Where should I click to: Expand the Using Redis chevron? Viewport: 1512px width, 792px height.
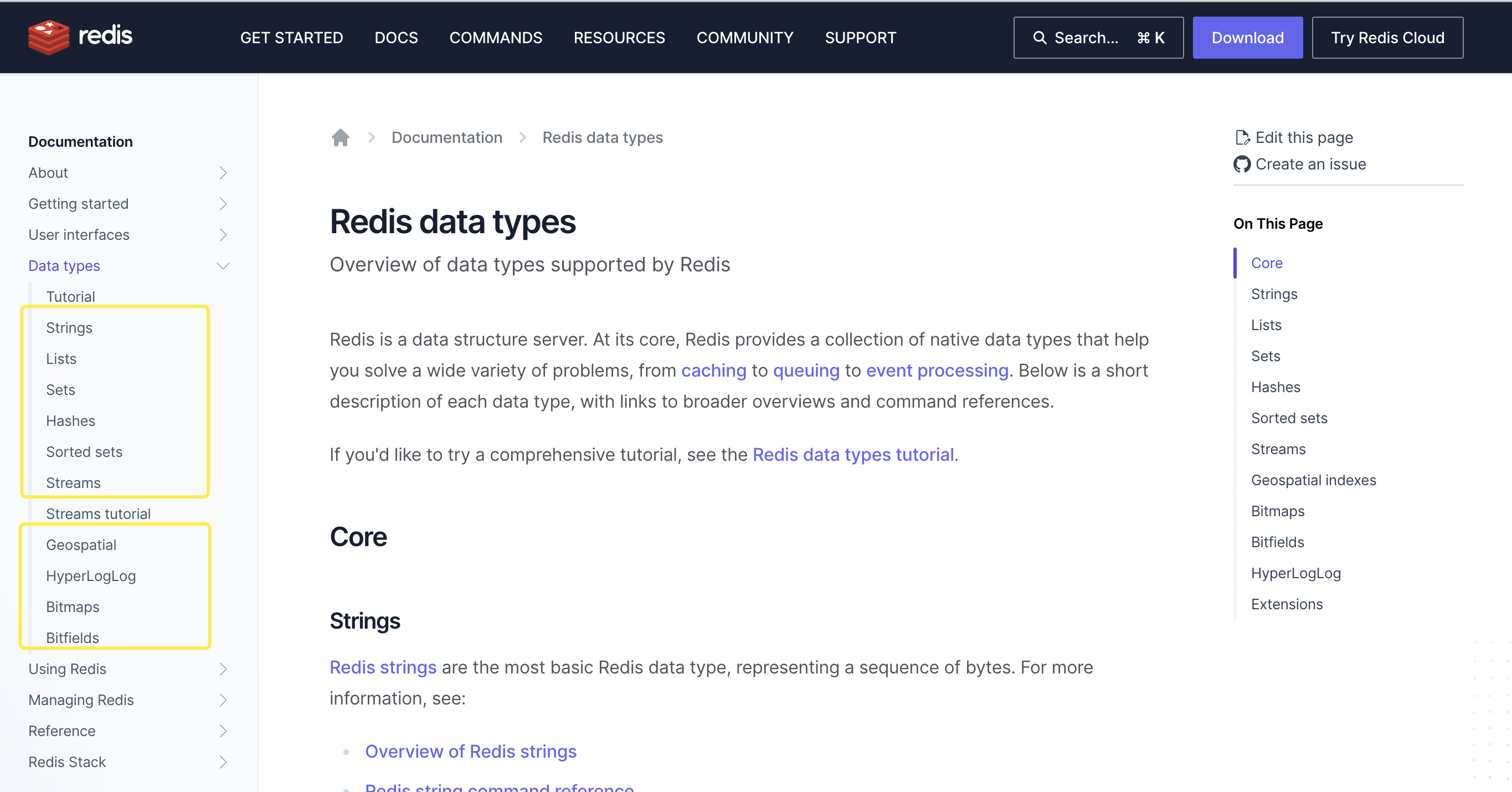pos(223,668)
